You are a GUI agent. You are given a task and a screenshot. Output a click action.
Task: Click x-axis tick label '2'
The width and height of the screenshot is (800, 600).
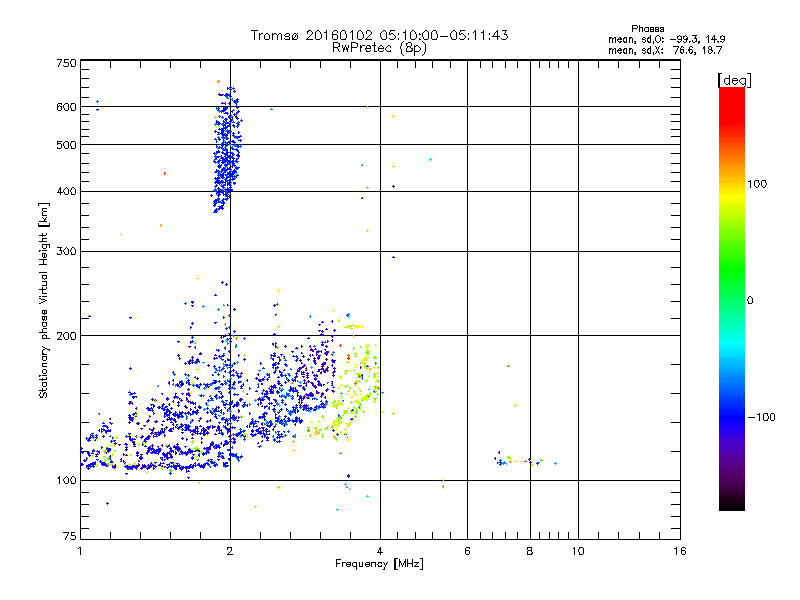(x=230, y=551)
